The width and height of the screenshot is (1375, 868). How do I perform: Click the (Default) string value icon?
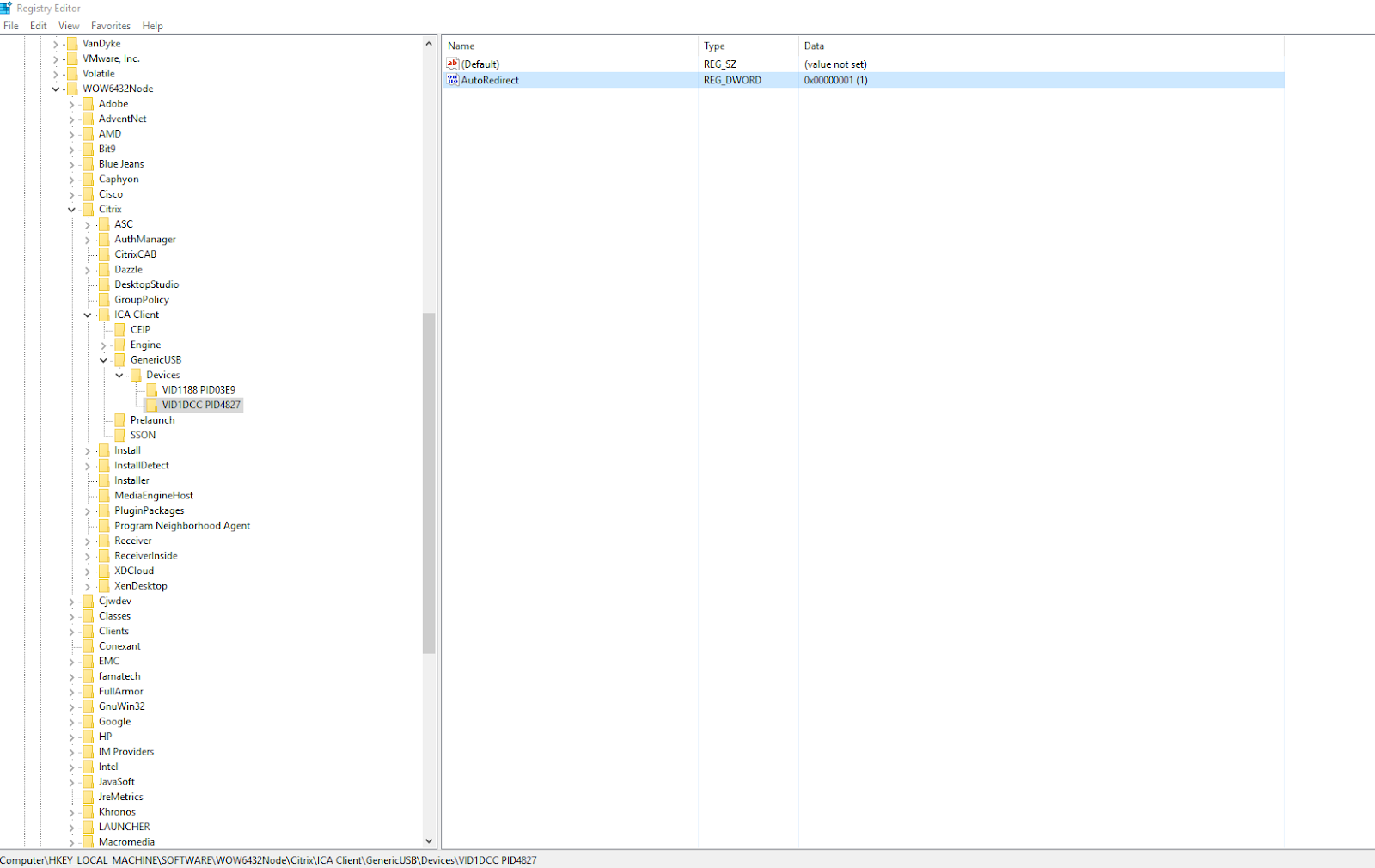(x=453, y=64)
